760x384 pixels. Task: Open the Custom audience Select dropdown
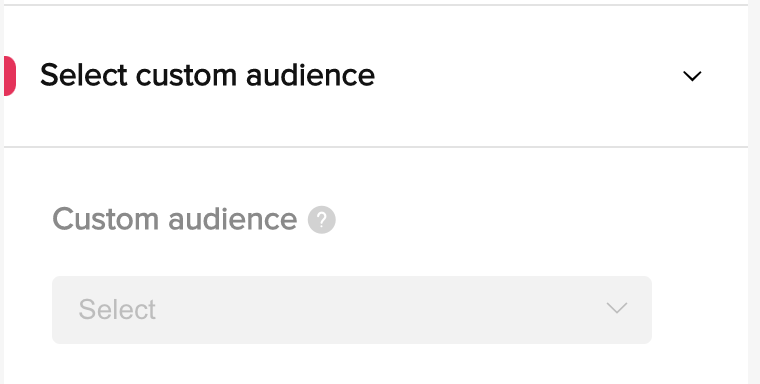click(352, 310)
